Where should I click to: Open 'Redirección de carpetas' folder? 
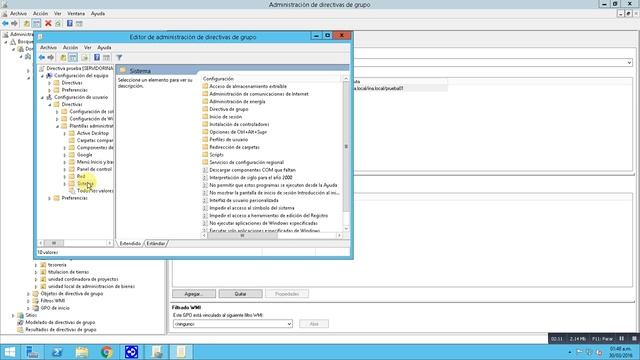click(x=234, y=147)
